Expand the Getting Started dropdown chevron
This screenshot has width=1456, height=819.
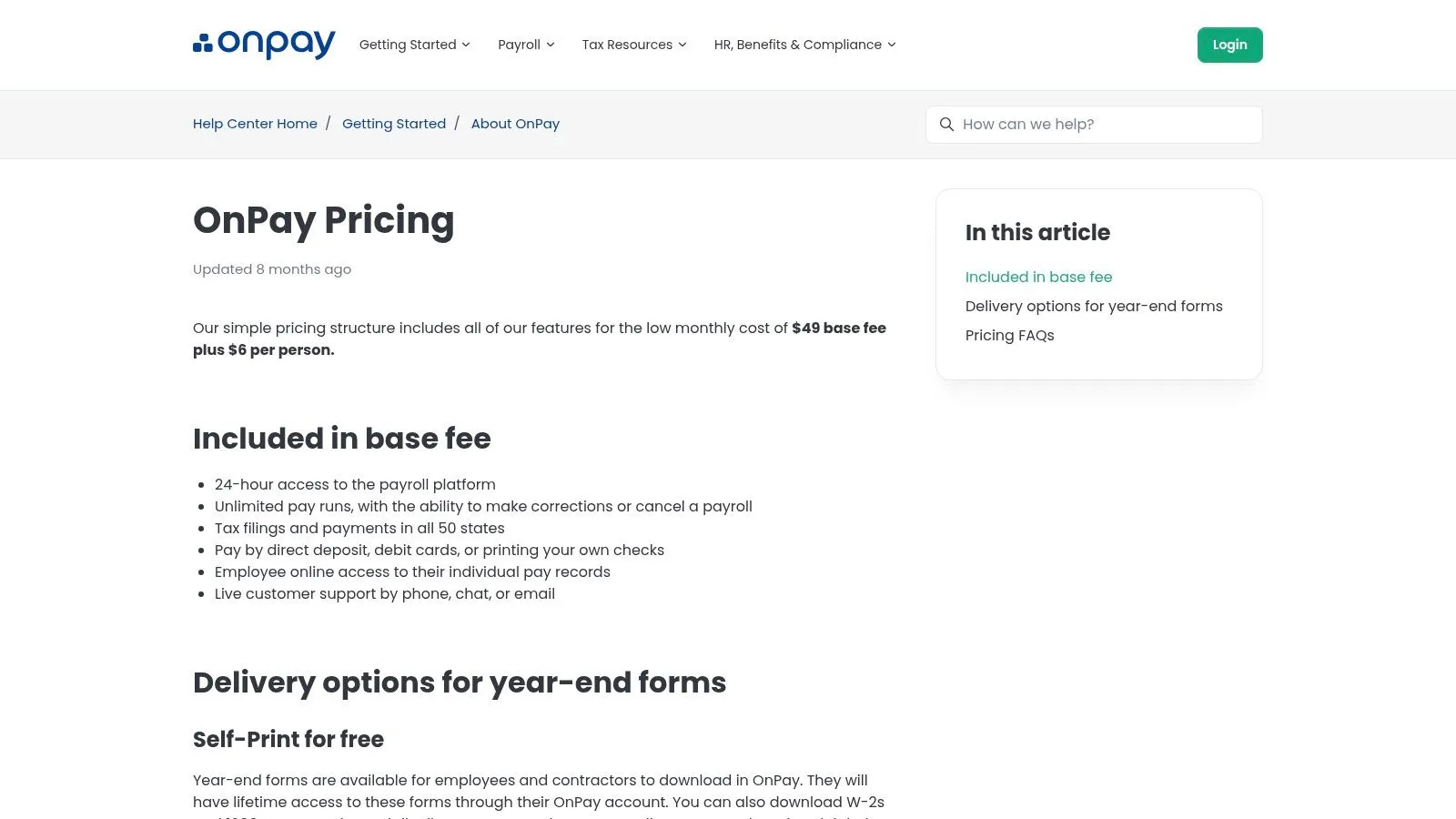(466, 45)
